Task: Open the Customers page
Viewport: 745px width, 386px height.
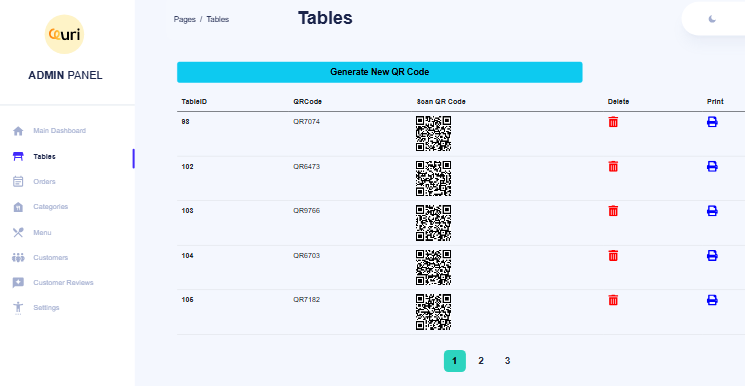Action: tap(50, 258)
